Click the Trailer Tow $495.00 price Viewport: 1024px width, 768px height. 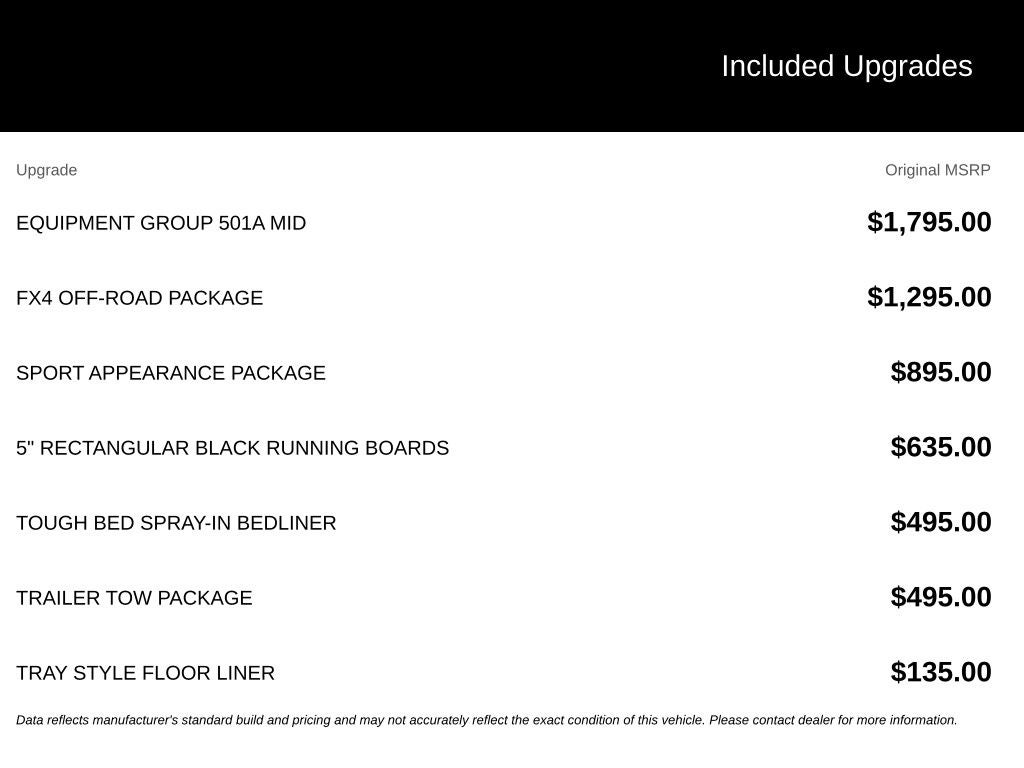(940, 598)
